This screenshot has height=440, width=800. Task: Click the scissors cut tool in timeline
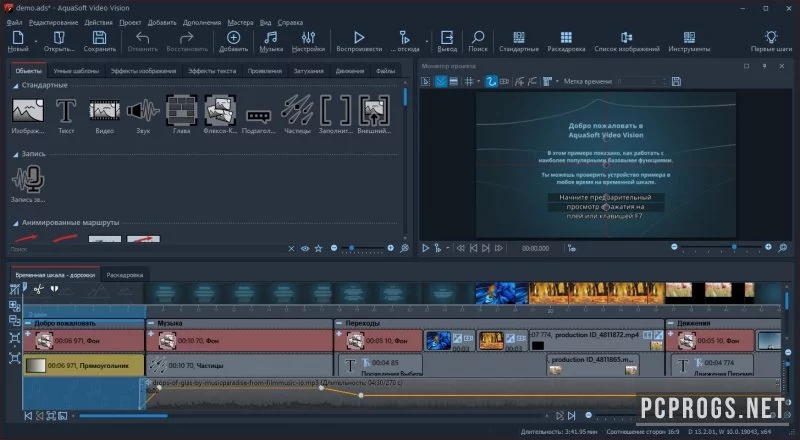pos(38,289)
